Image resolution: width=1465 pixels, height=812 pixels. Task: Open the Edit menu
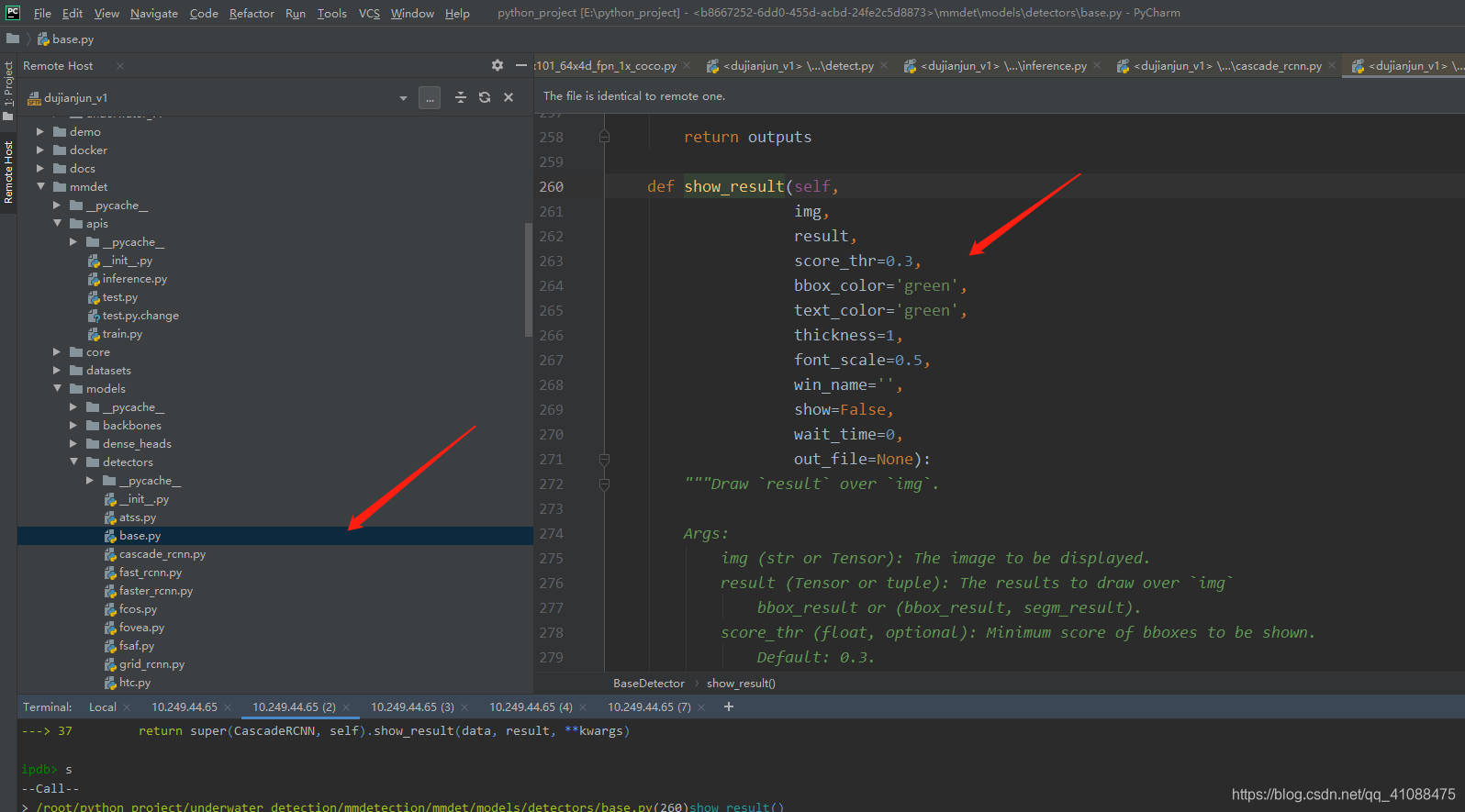click(73, 13)
